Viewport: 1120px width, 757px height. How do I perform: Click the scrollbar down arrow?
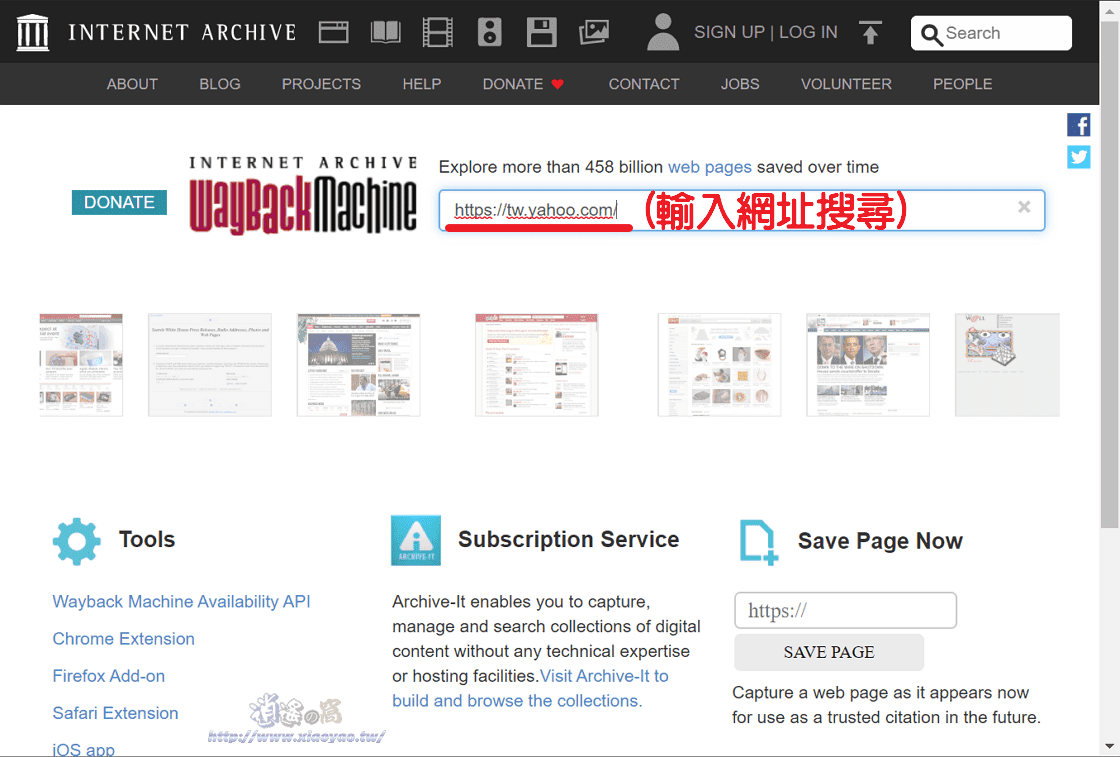[1109, 747]
